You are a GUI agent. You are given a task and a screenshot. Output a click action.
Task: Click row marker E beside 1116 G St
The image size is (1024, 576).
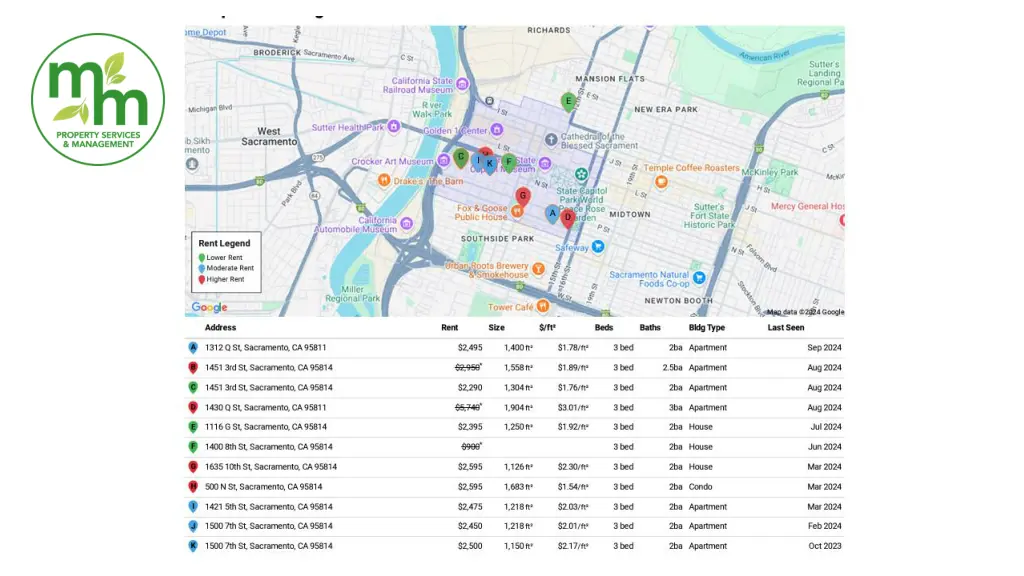pos(193,427)
